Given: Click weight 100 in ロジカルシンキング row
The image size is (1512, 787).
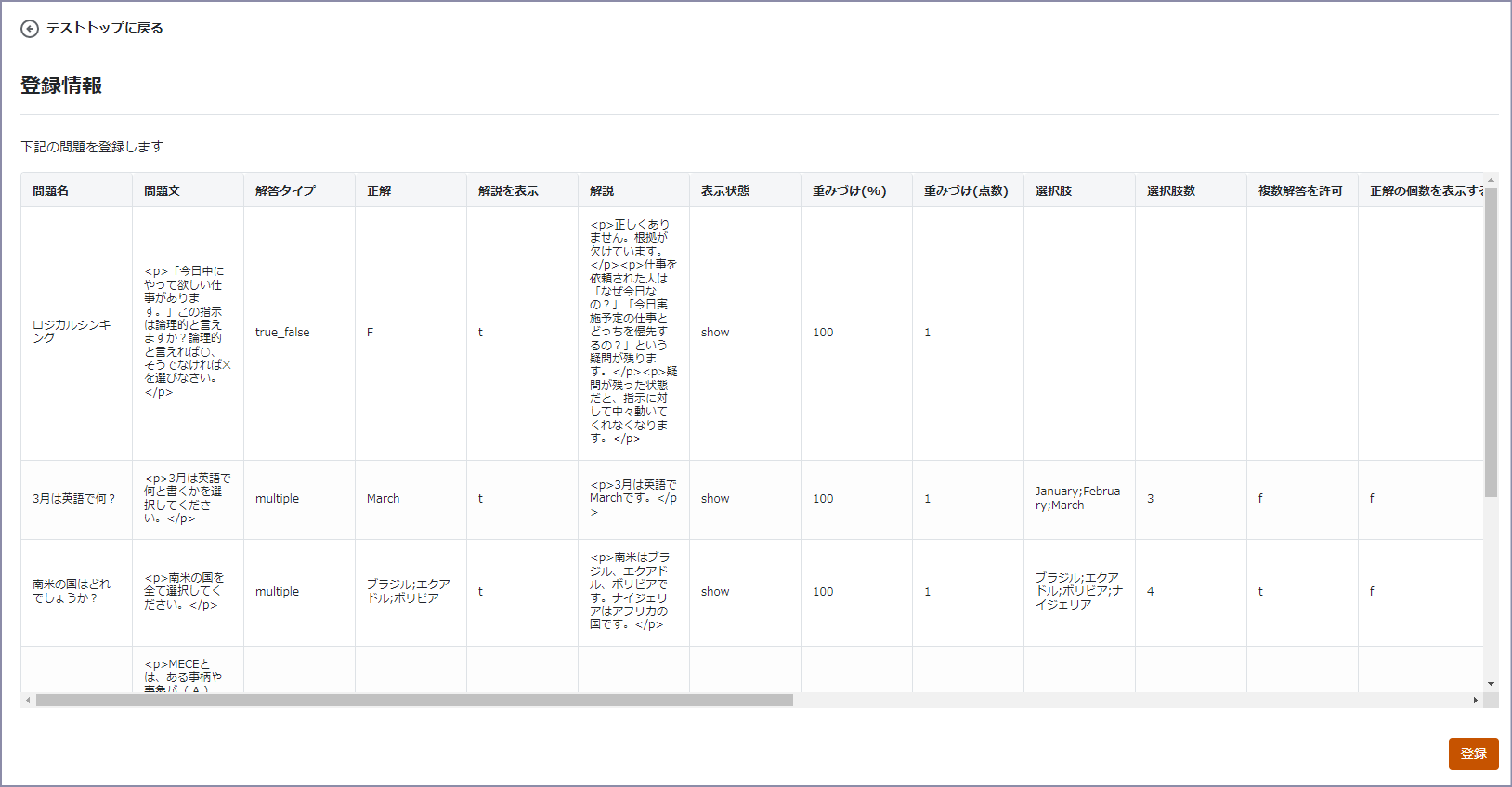Looking at the screenshot, I should (x=856, y=333).
